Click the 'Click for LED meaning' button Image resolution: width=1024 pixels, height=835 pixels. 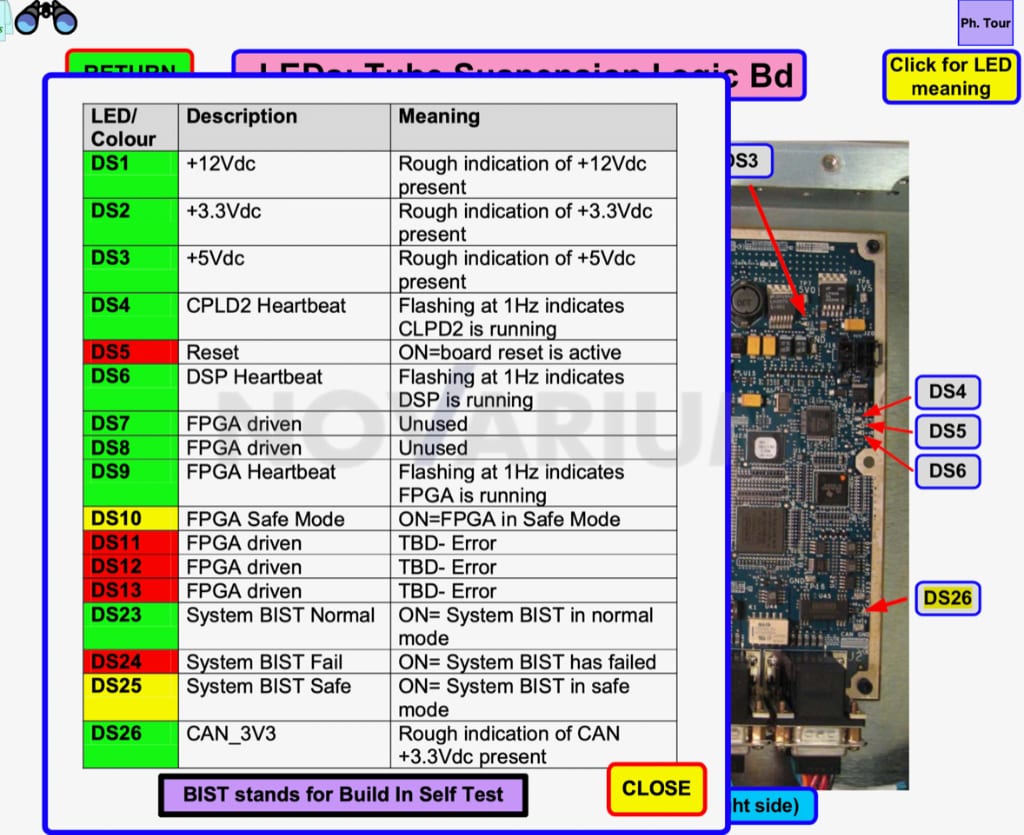[x=950, y=77]
